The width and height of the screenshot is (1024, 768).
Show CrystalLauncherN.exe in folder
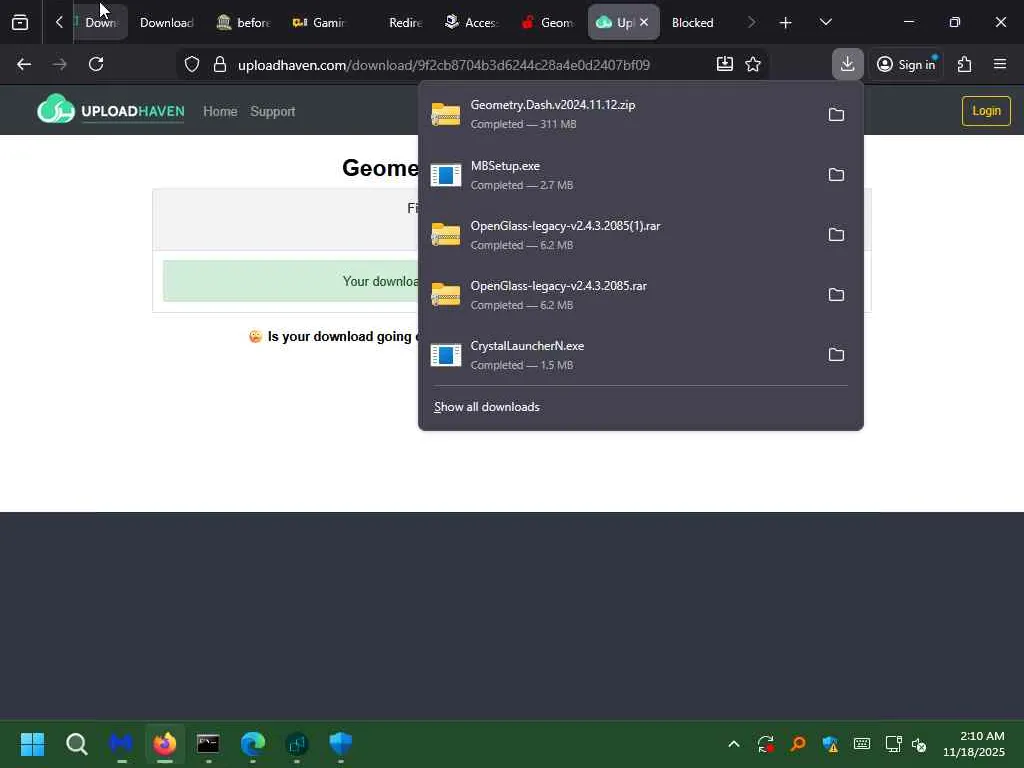click(836, 355)
